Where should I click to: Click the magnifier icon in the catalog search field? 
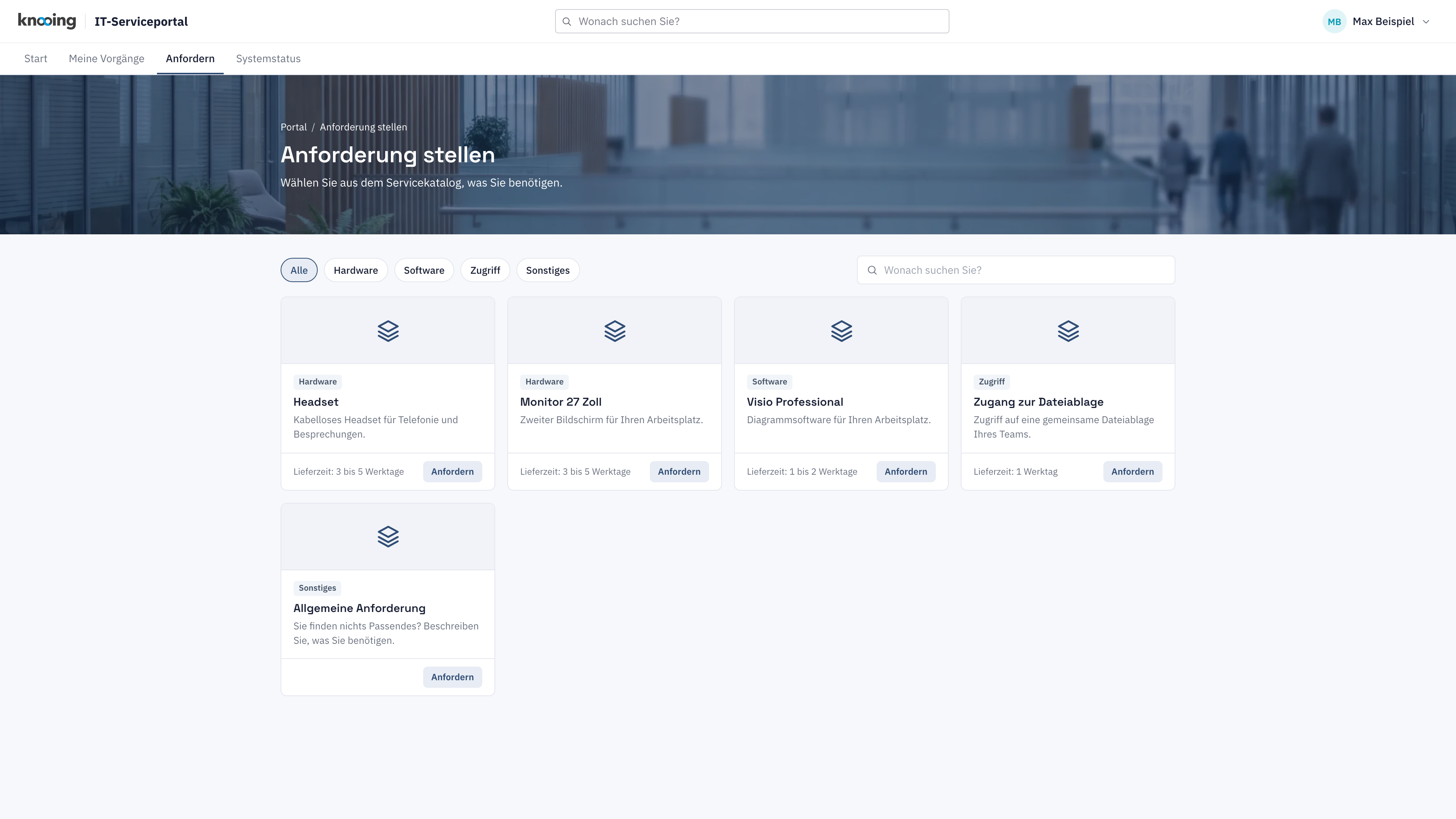click(872, 270)
